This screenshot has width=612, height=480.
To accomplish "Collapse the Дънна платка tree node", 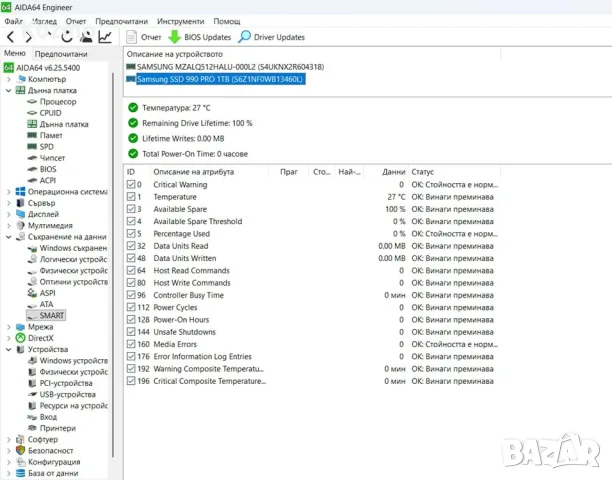I will pos(9,91).
